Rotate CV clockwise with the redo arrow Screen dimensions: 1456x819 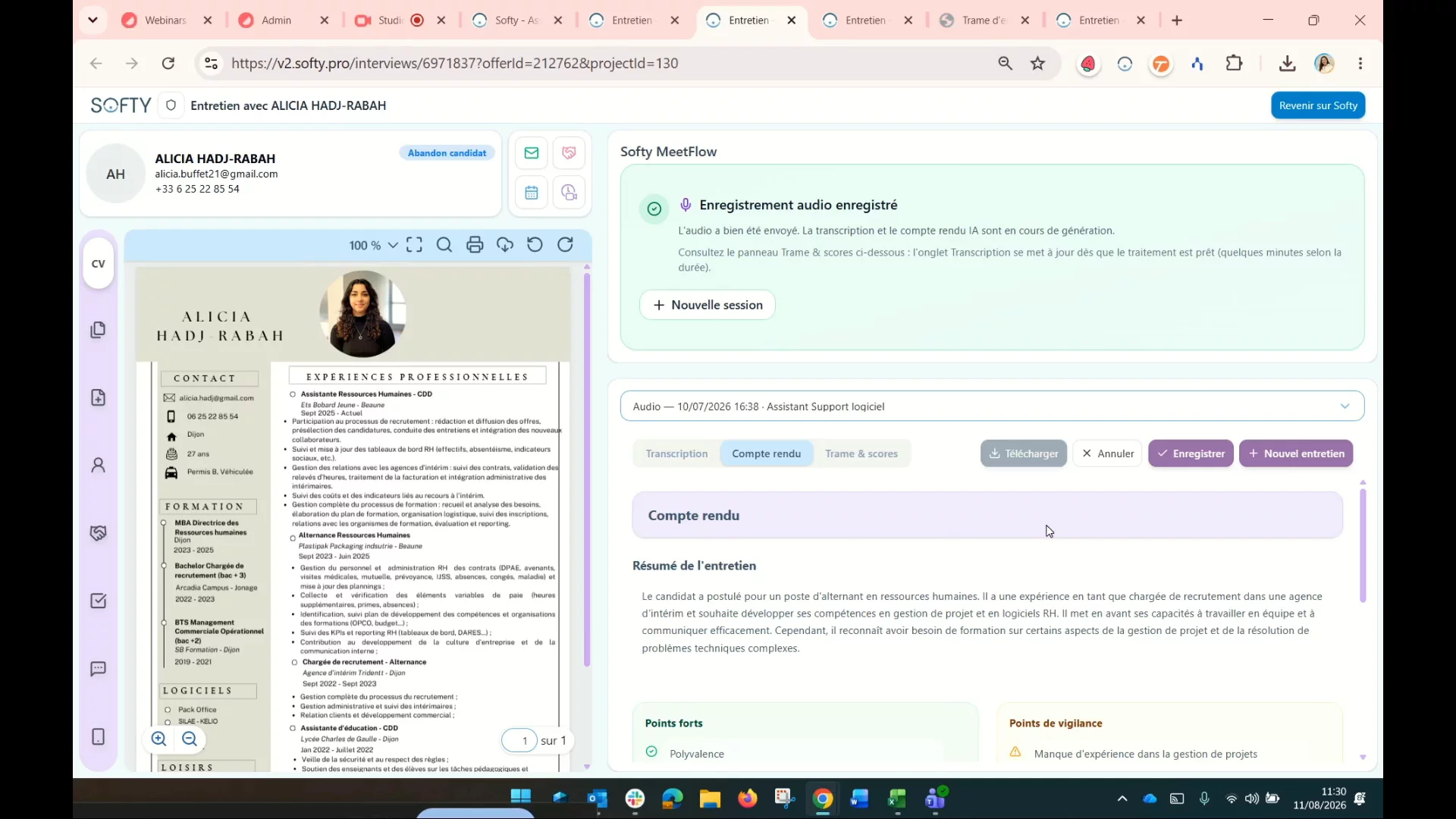566,245
